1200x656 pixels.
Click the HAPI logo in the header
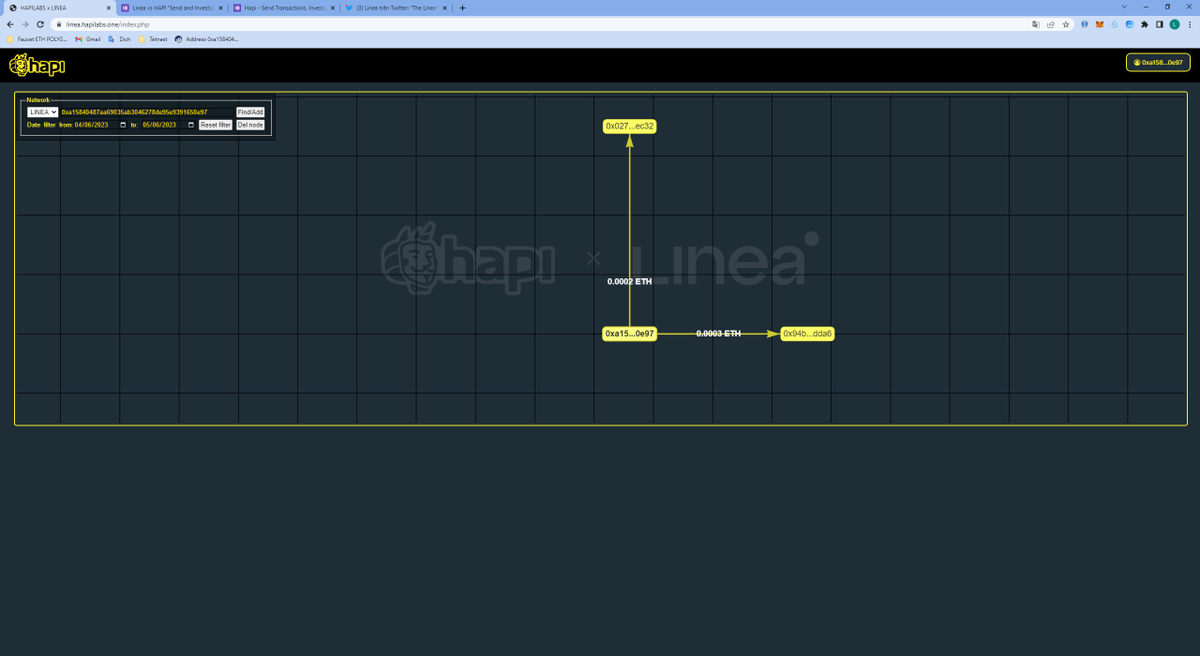[37, 63]
